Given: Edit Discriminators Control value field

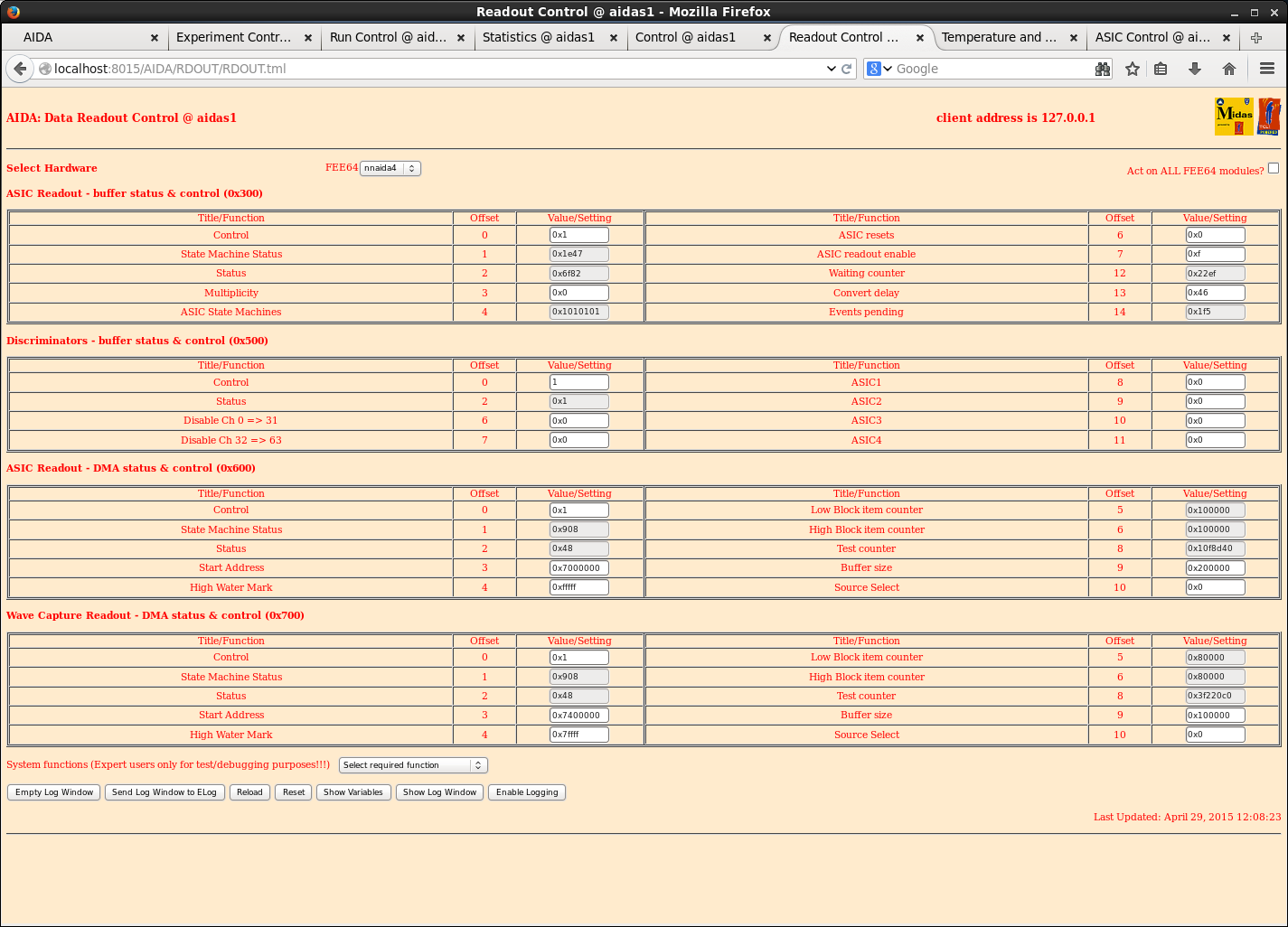Looking at the screenshot, I should tap(579, 382).
